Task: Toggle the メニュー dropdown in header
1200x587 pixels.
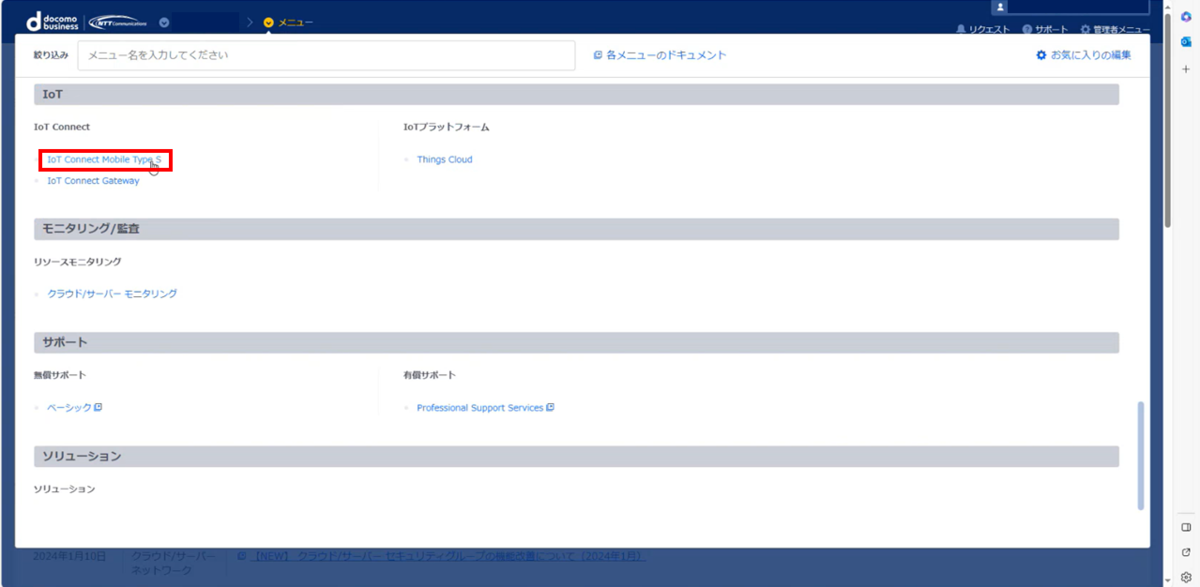Action: (288, 22)
